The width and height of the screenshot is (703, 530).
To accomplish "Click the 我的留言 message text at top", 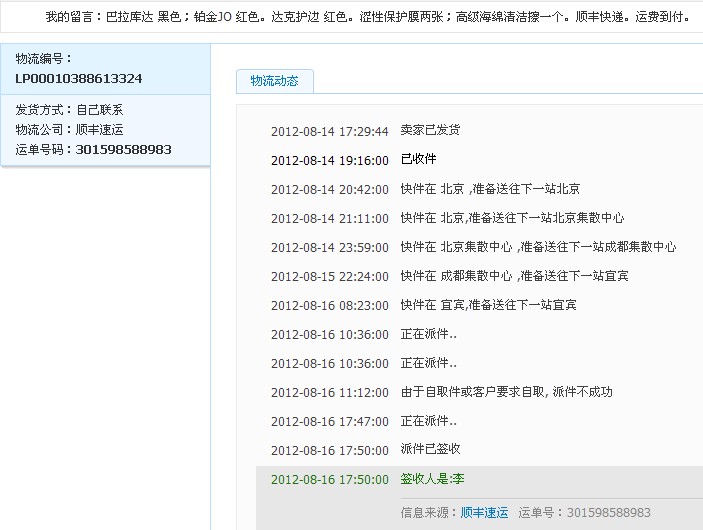I will (x=367, y=17).
